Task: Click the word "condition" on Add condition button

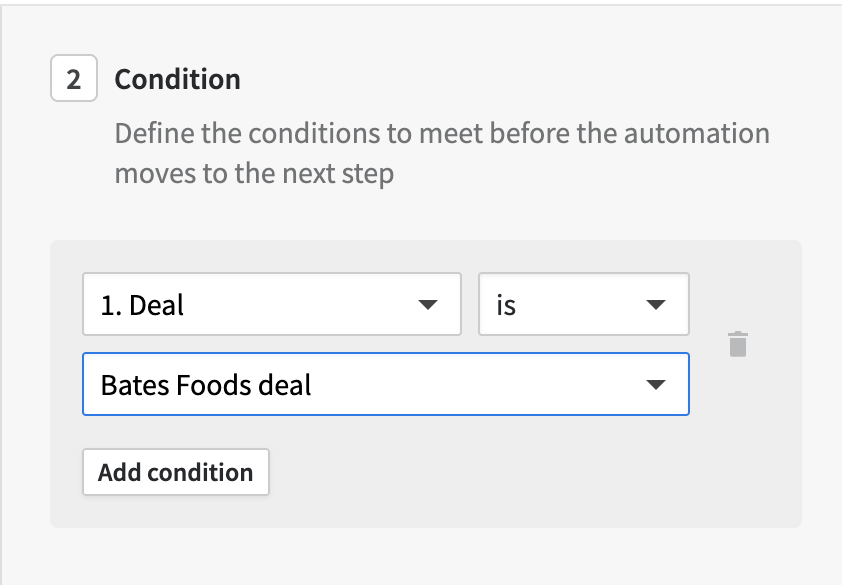Action: [200, 472]
